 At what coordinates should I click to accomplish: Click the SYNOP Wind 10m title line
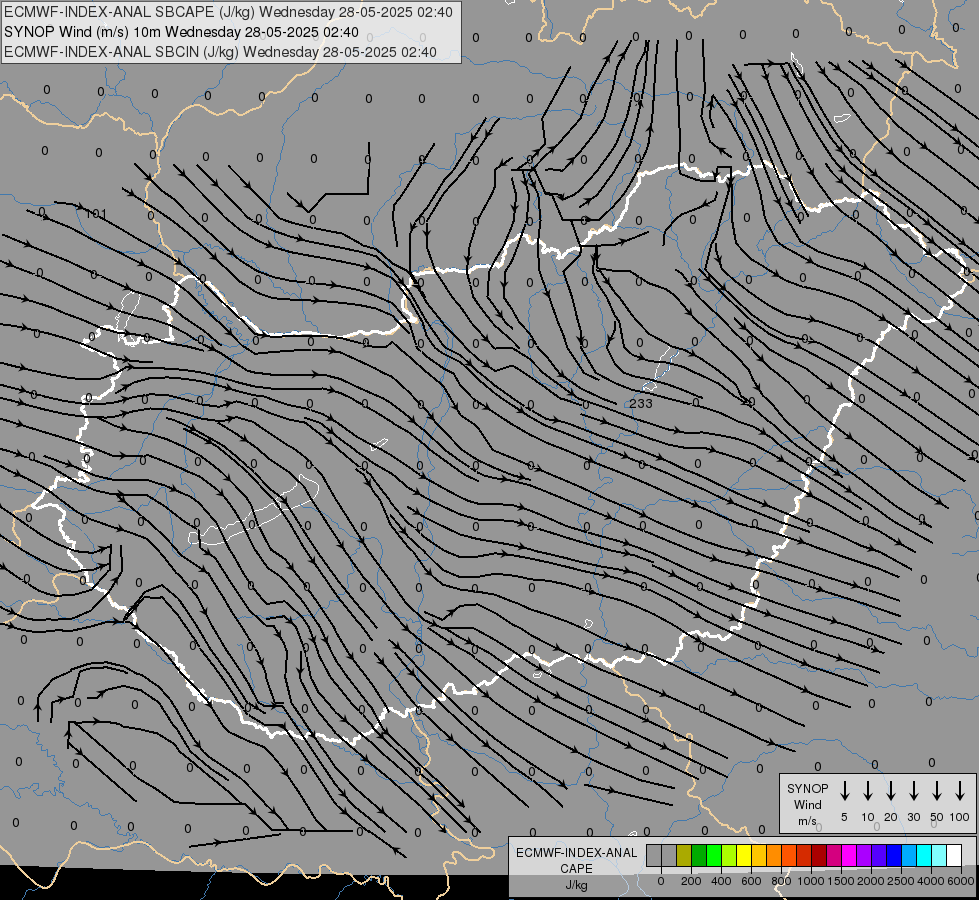point(181,32)
